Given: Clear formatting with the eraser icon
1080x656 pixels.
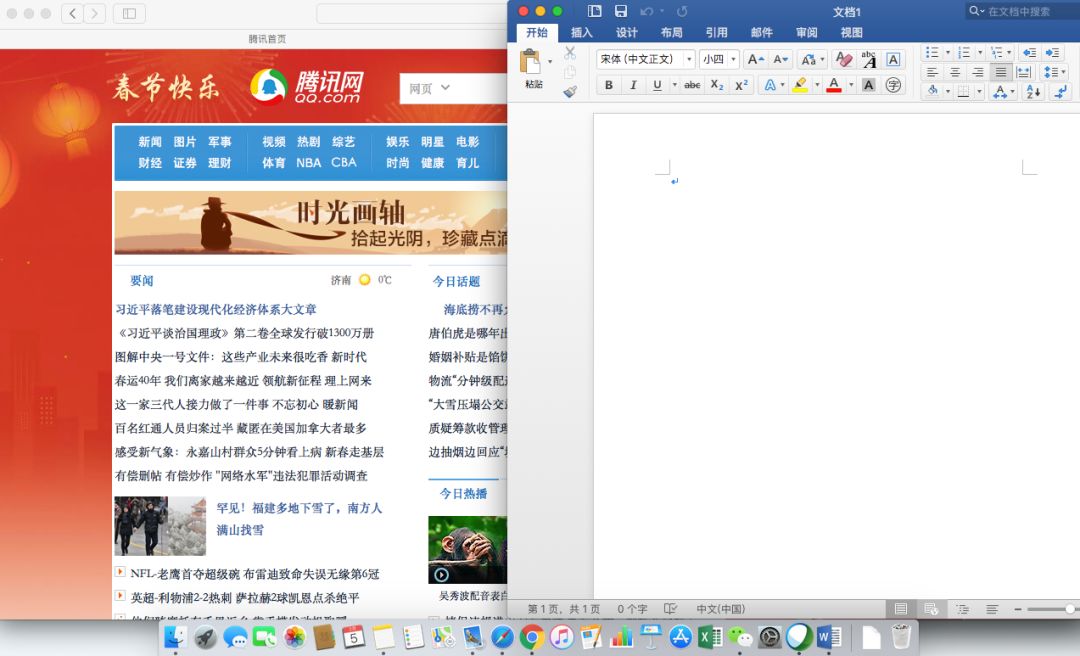Looking at the screenshot, I should click(x=844, y=60).
